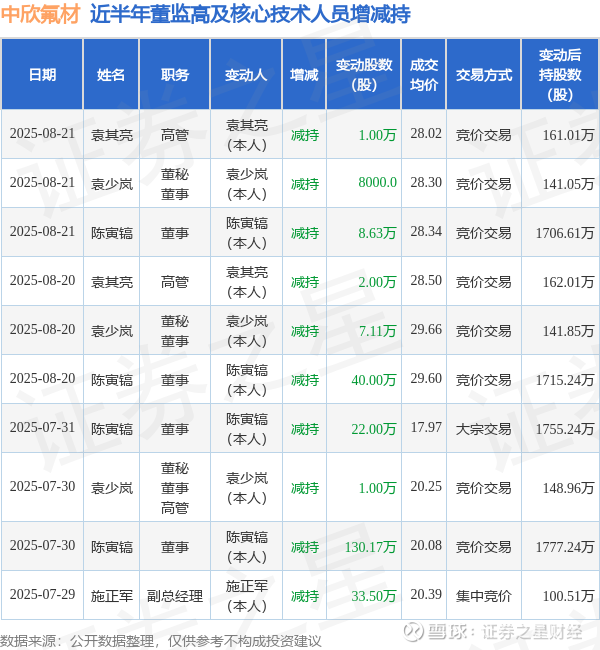Click the share change value 22.00万

(x=374, y=429)
